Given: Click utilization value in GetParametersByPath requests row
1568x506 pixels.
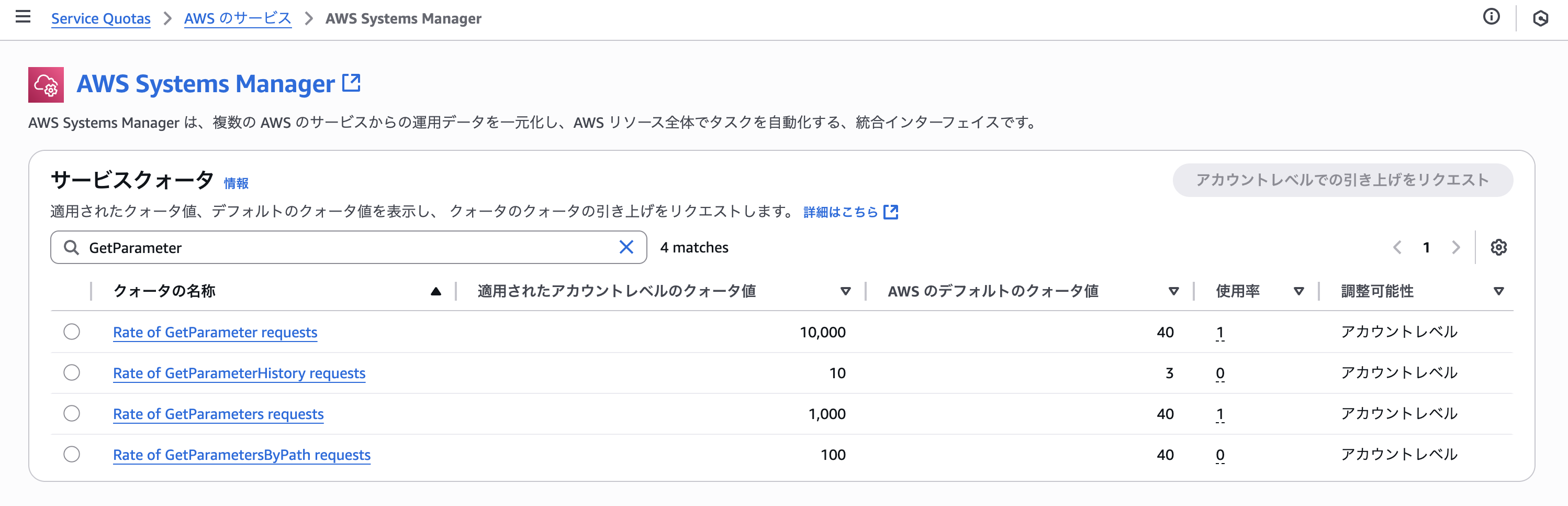Looking at the screenshot, I should click(x=1220, y=455).
